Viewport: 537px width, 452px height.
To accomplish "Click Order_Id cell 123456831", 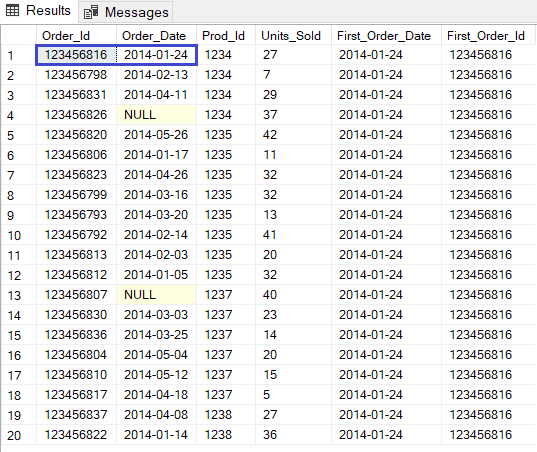I will coord(76,95).
